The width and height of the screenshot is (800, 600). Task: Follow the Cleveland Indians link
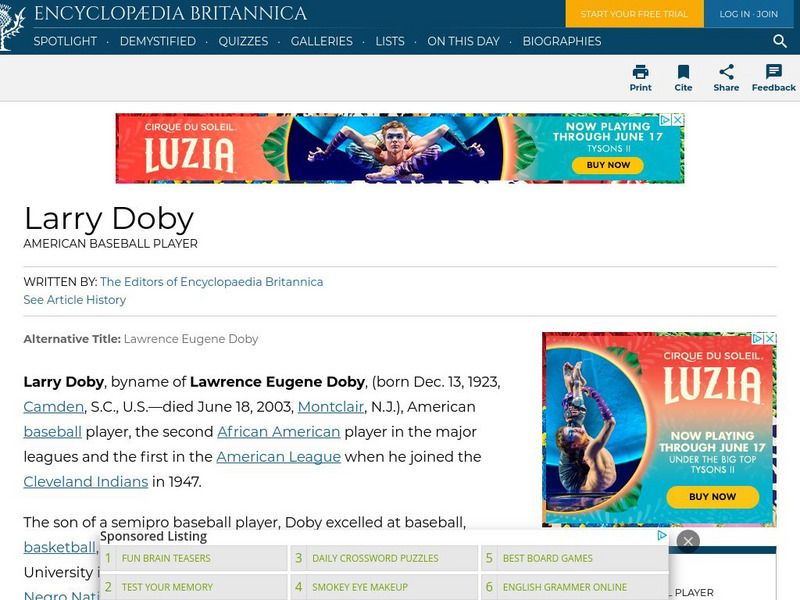86,482
